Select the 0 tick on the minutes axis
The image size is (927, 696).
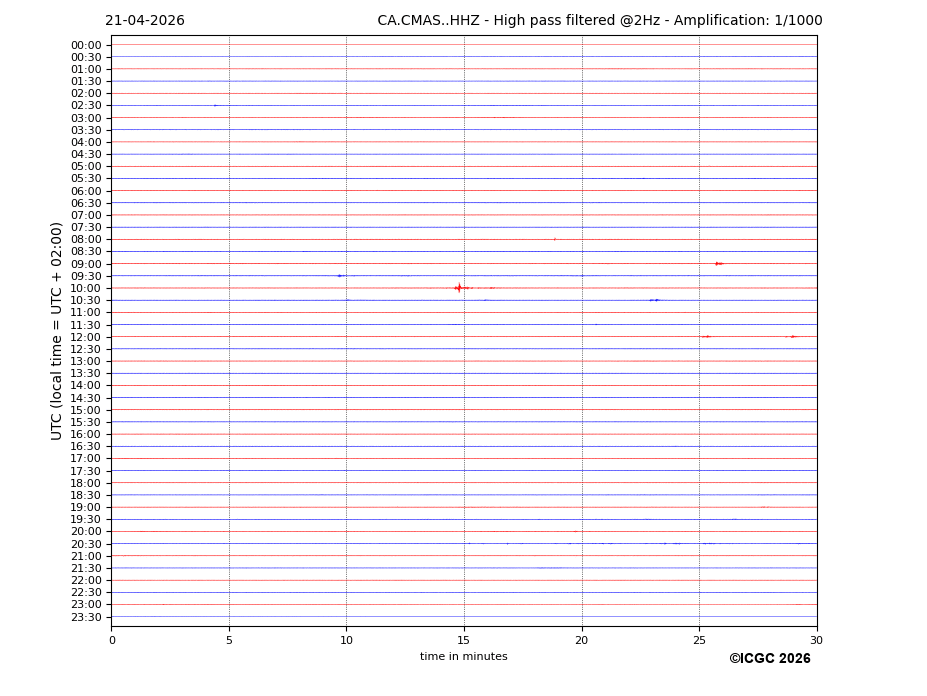[112, 640]
